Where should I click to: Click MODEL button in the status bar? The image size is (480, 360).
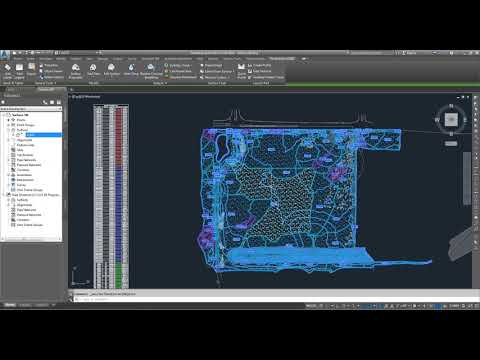tap(311, 305)
